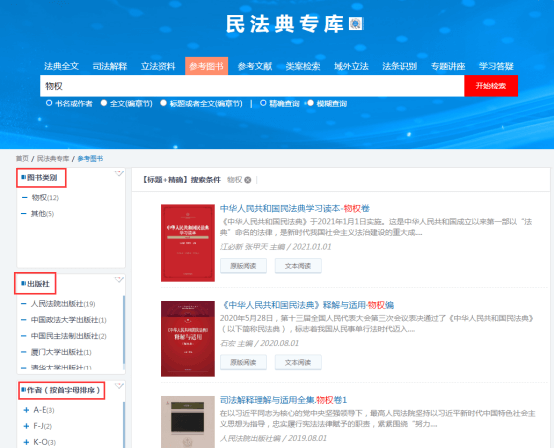Click 原版阅读 for 学习读本·物权卷
Viewport: 554px width, 448px height.
pyautogui.click(x=243, y=266)
